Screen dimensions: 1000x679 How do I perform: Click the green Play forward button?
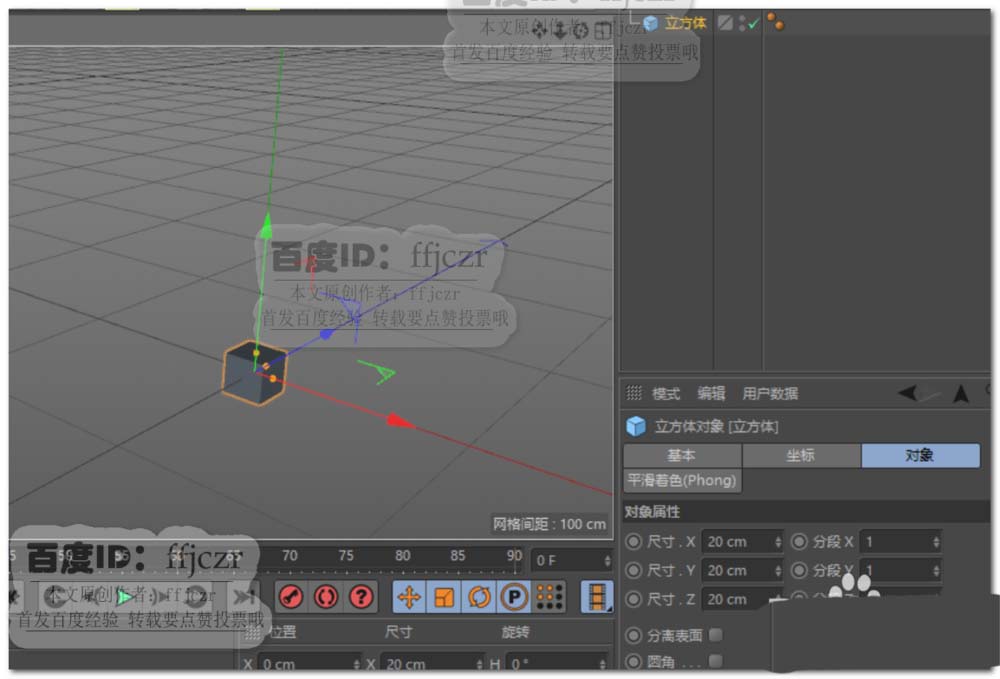tap(125, 597)
